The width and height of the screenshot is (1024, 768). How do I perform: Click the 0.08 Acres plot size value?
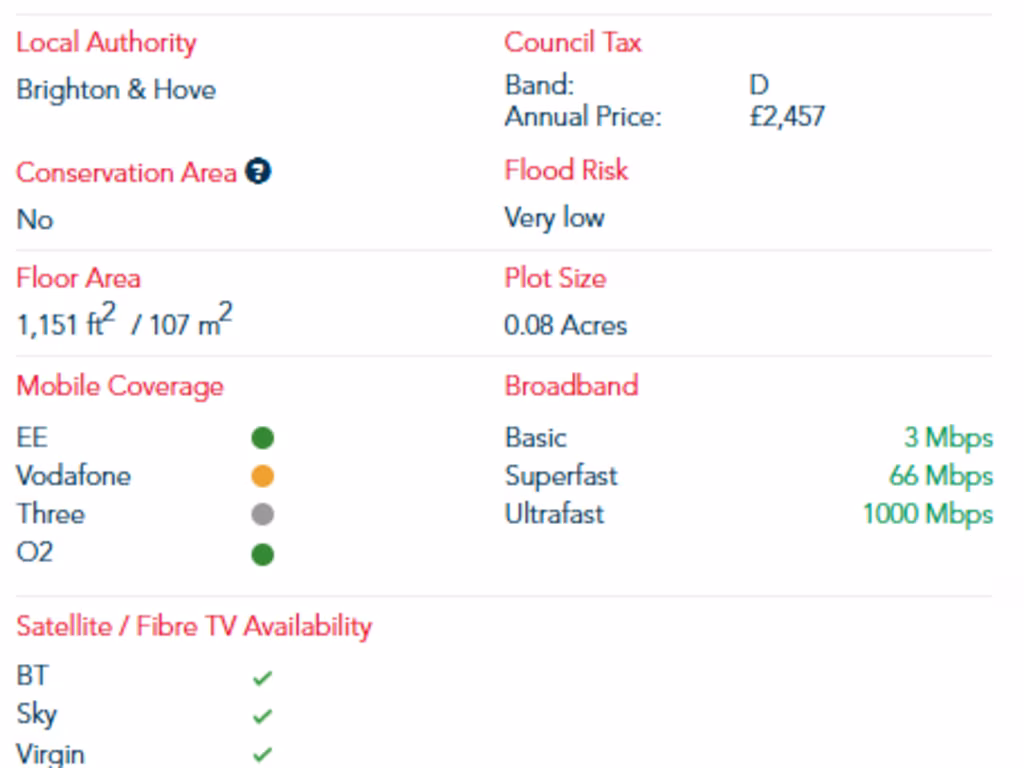click(x=566, y=326)
